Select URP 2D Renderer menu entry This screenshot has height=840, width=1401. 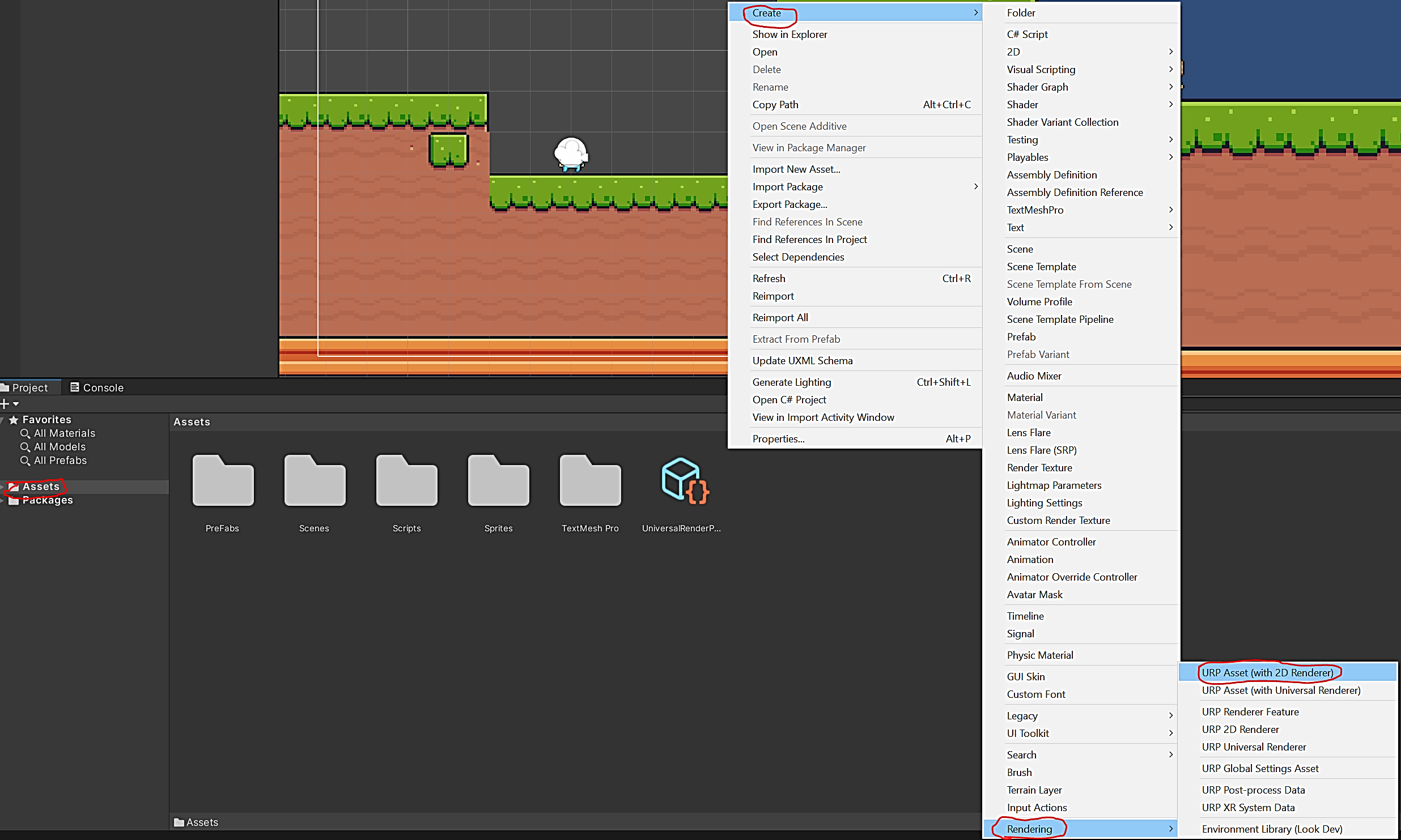point(1240,729)
